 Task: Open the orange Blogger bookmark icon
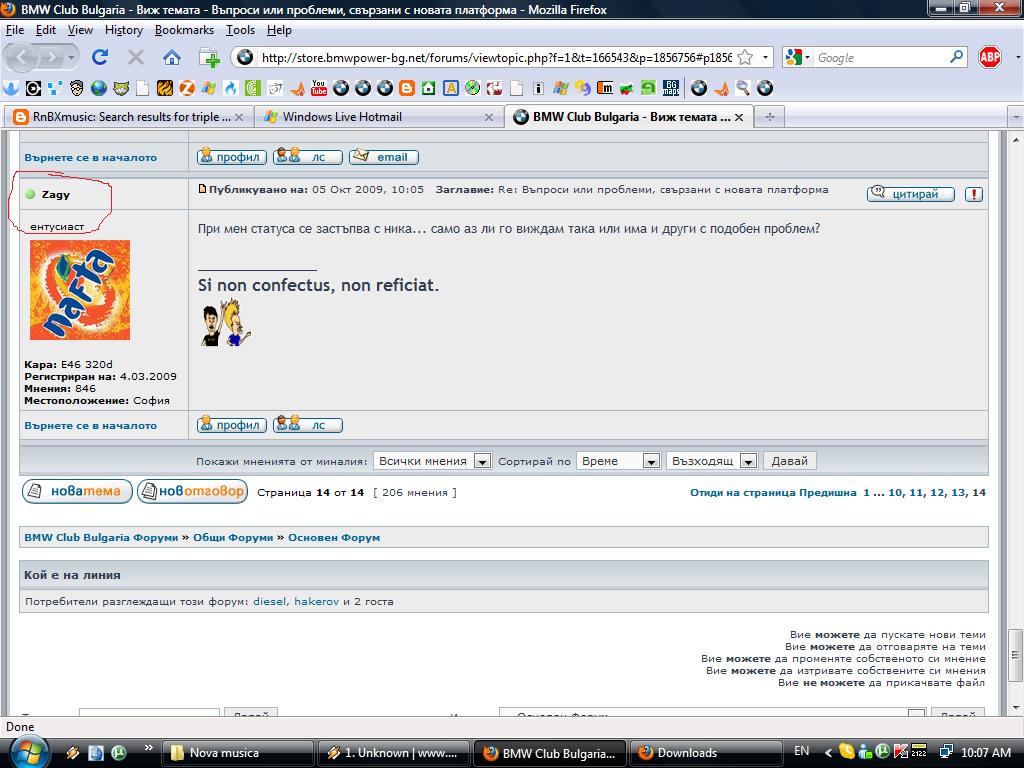click(406, 88)
